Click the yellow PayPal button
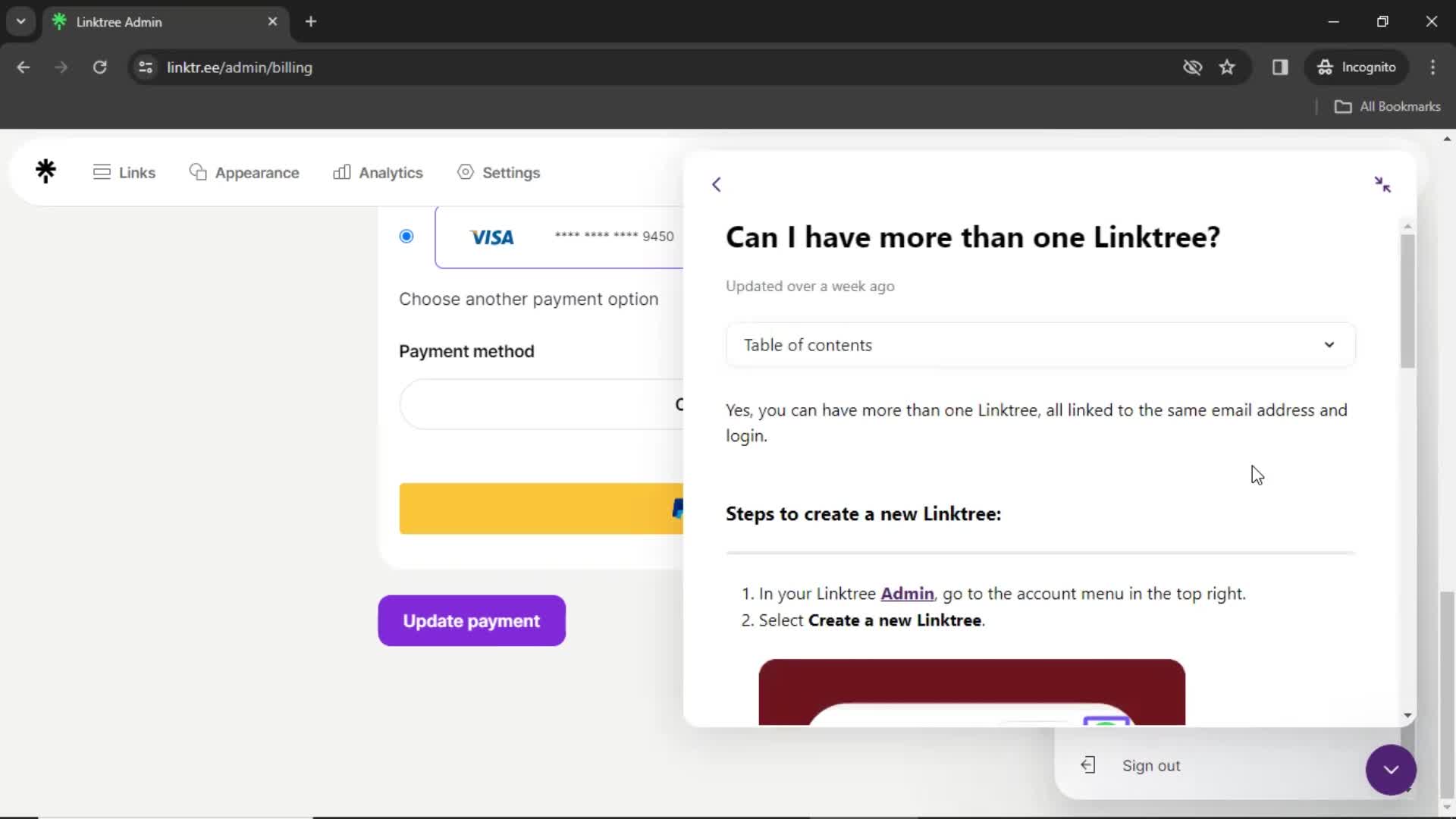This screenshot has height=819, width=1456. pos(541,509)
